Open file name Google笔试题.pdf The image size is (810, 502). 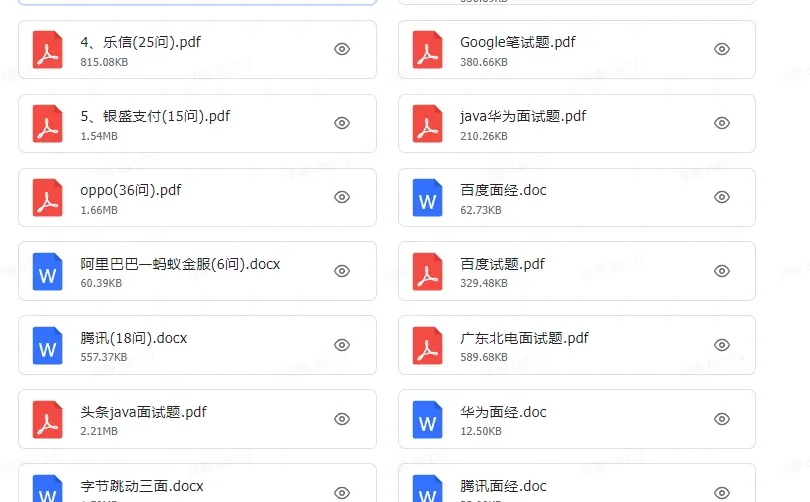(x=518, y=42)
